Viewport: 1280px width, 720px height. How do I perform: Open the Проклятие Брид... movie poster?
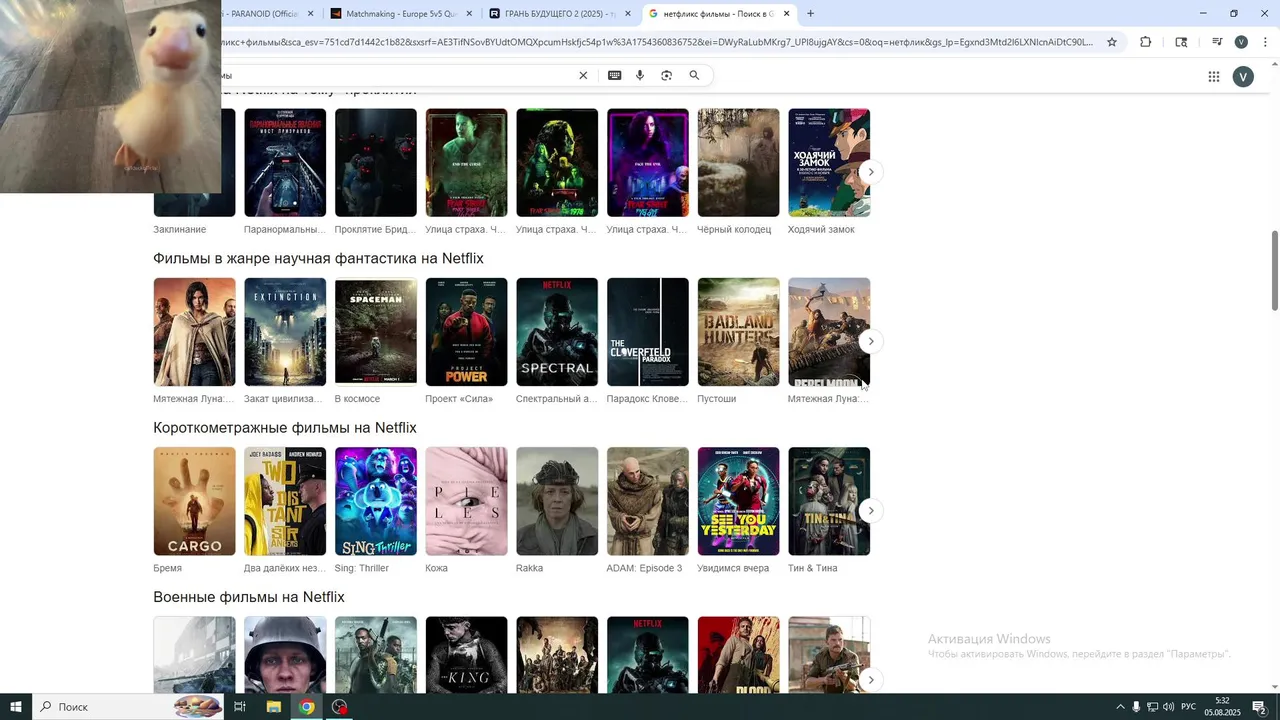376,162
